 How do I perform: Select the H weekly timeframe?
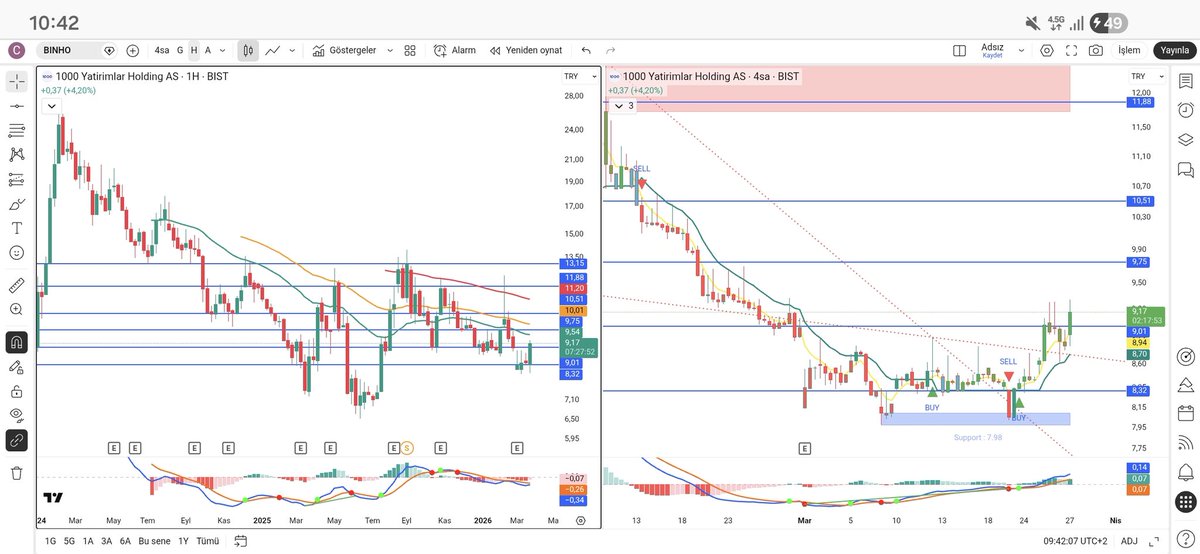point(194,50)
